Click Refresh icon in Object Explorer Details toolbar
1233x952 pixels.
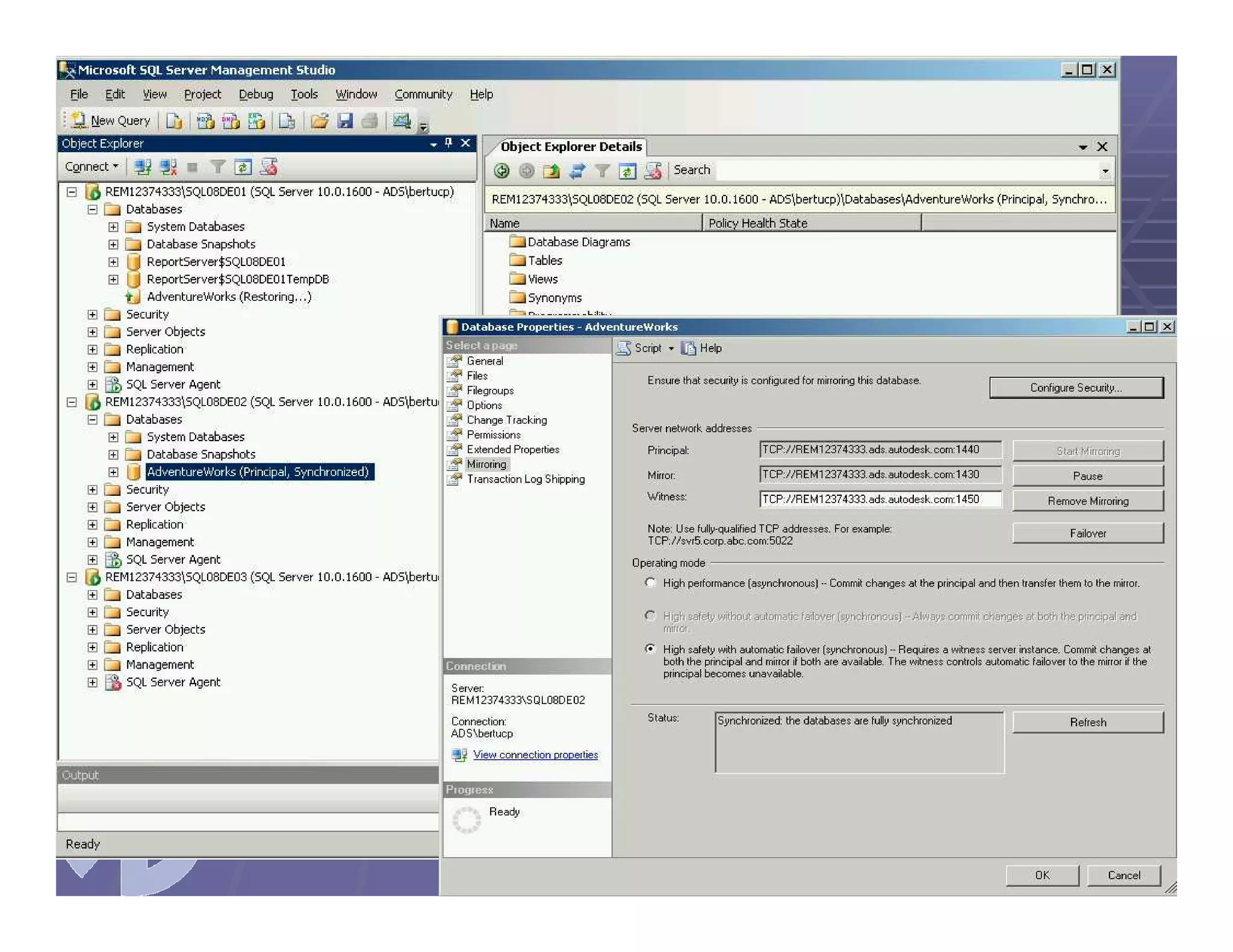pos(627,171)
